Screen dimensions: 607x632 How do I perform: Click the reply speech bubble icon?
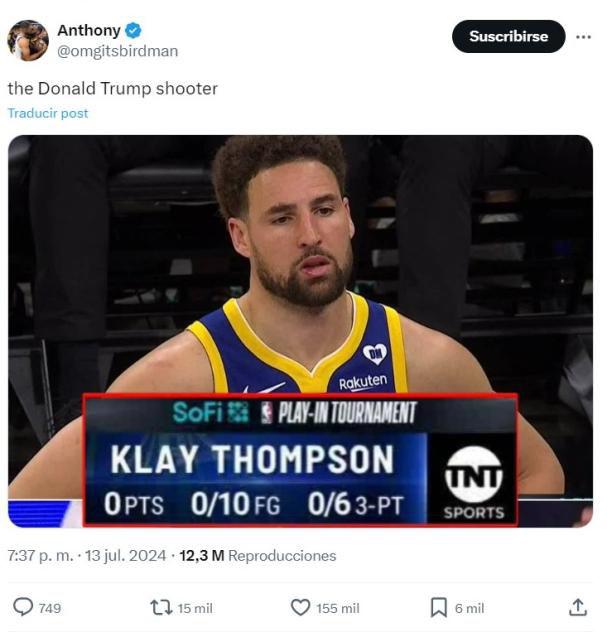click(22, 607)
